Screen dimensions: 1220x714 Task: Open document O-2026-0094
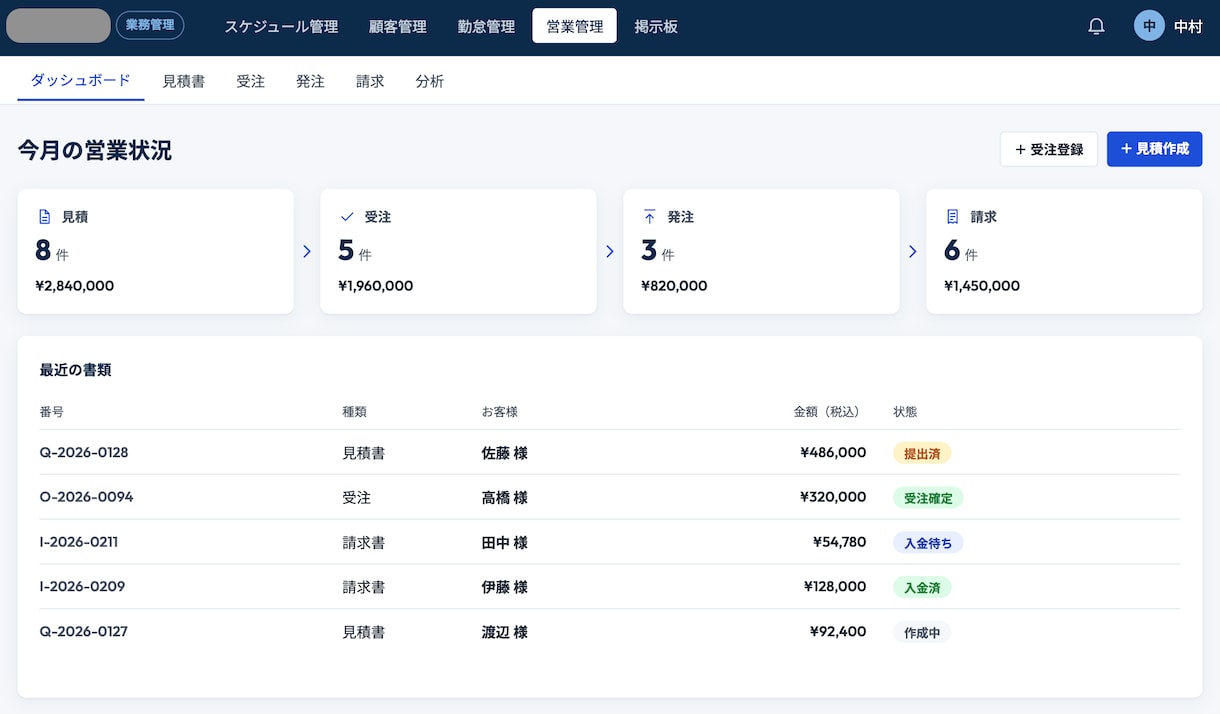point(86,497)
